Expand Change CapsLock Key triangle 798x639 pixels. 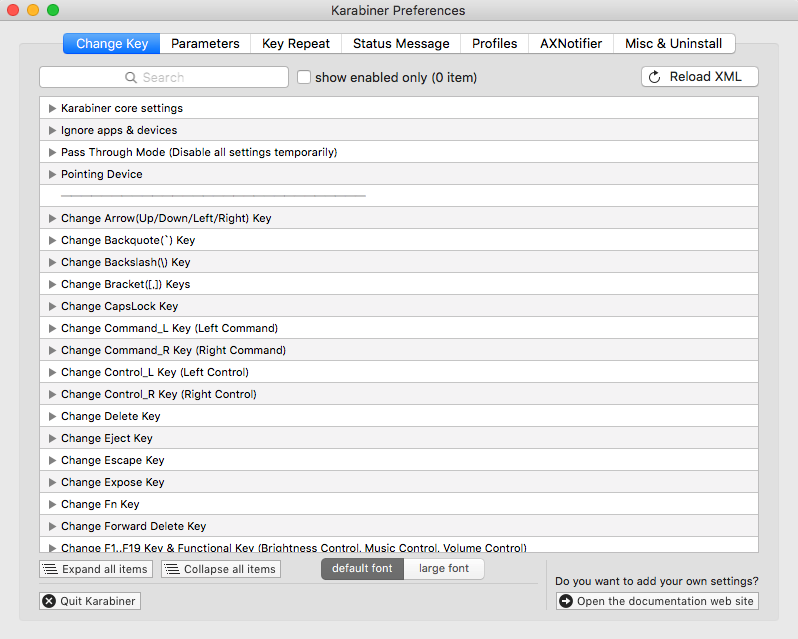click(52, 306)
